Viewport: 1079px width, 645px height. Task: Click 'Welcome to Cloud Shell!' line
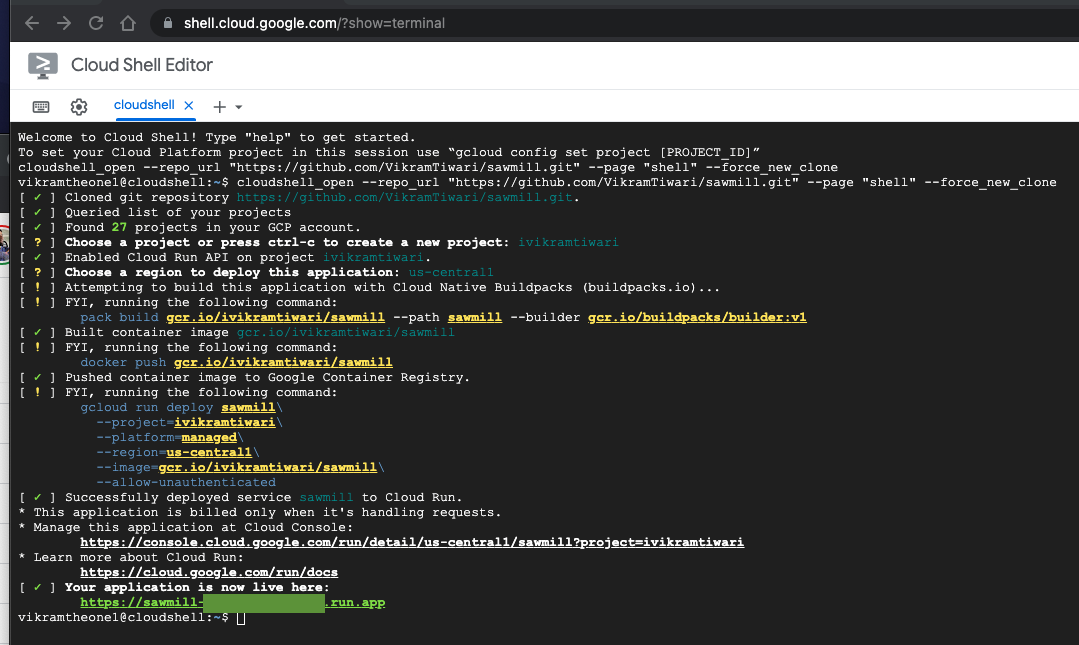pyautogui.click(x=217, y=137)
